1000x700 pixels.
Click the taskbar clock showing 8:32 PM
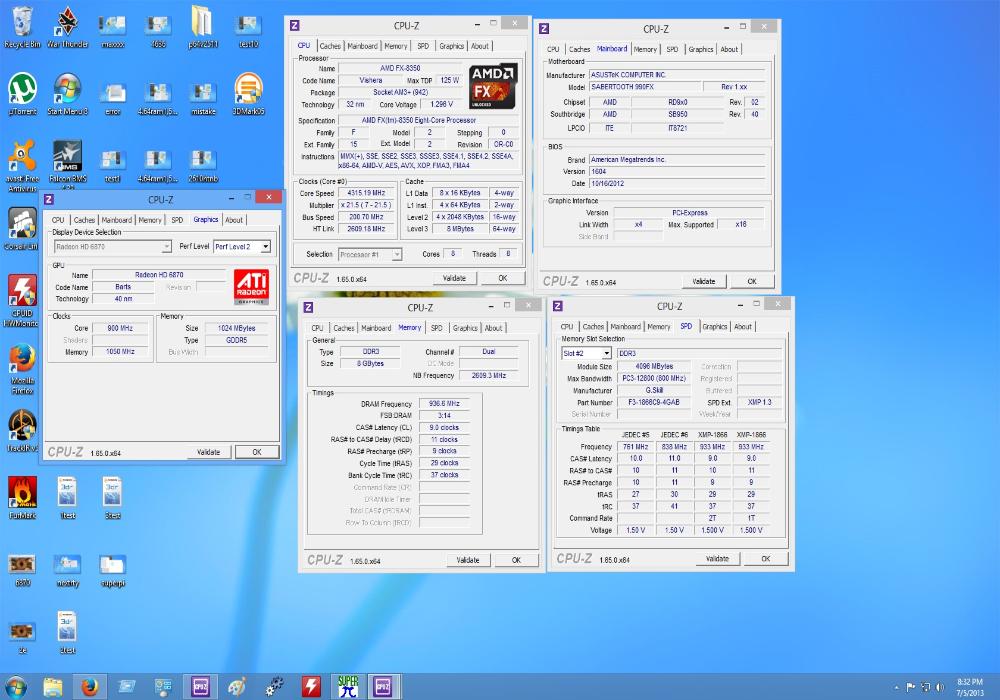tap(969, 687)
